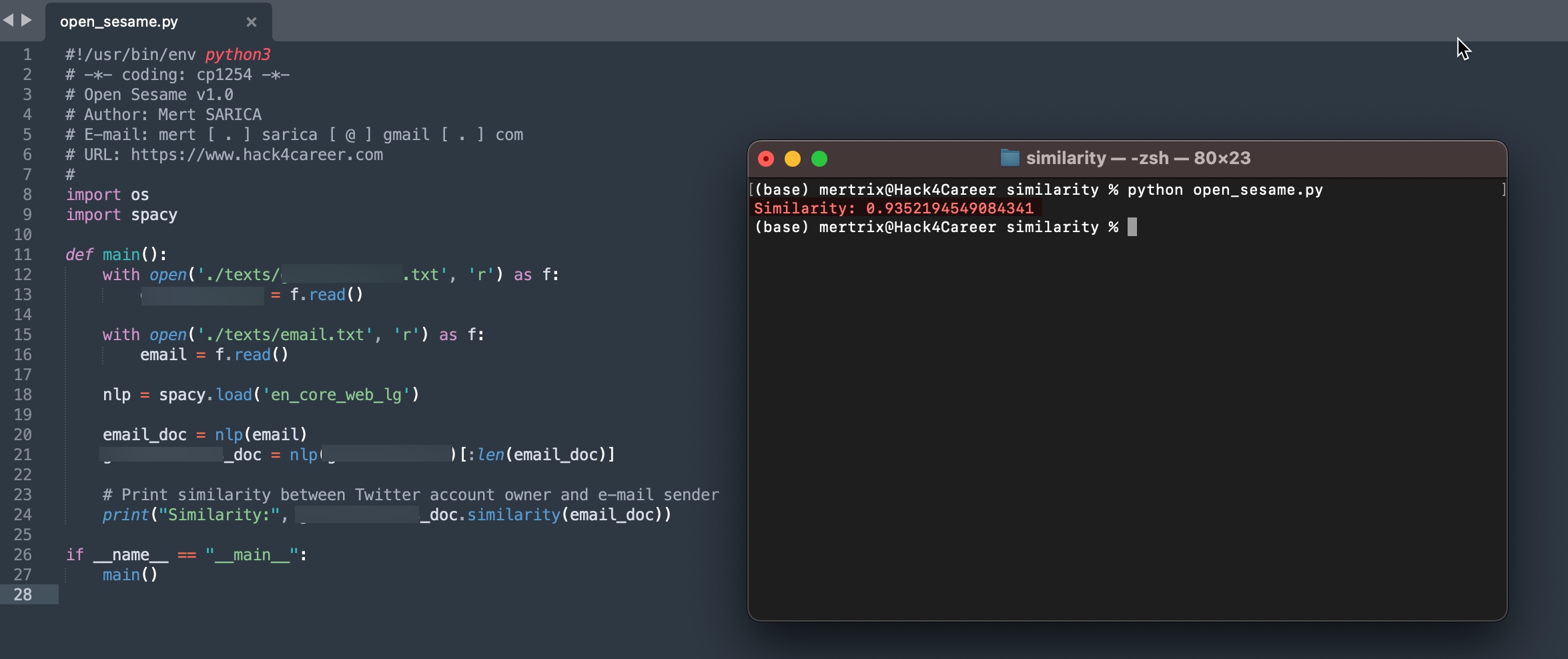Click the 'if __name__ == "__main__":' line

pos(186,555)
